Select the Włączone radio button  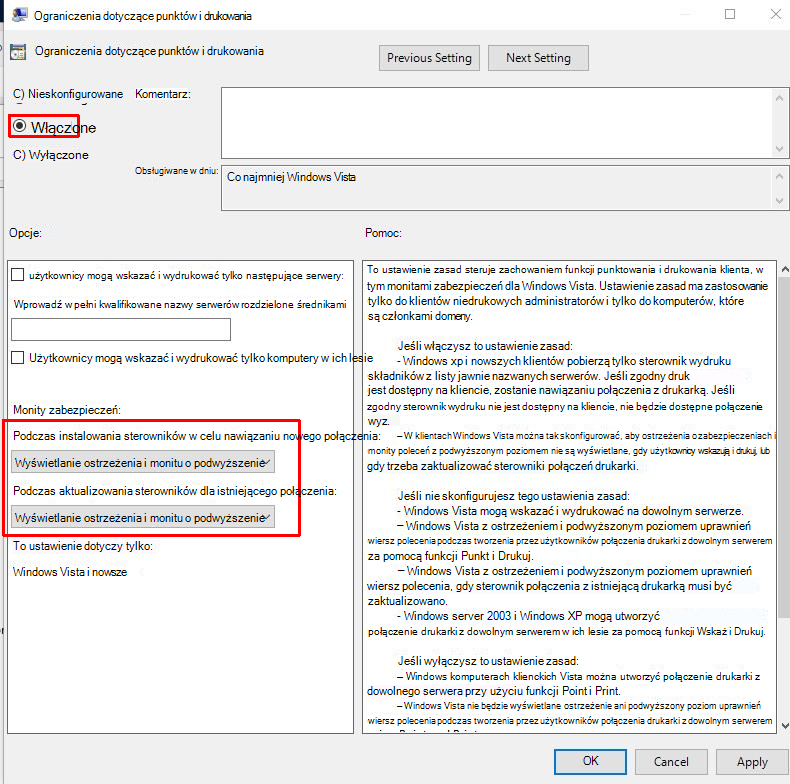pyautogui.click(x=19, y=126)
